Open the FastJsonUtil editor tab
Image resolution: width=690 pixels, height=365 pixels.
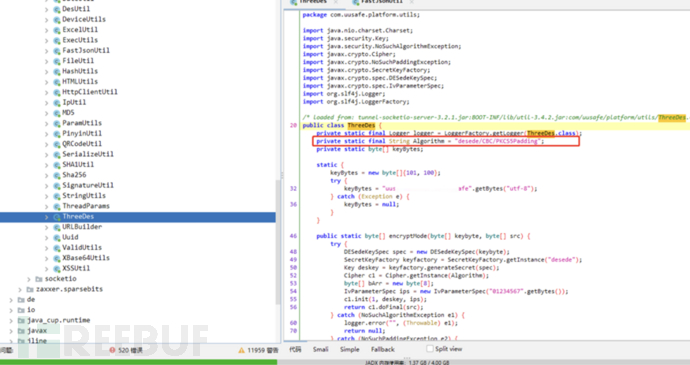381,2
